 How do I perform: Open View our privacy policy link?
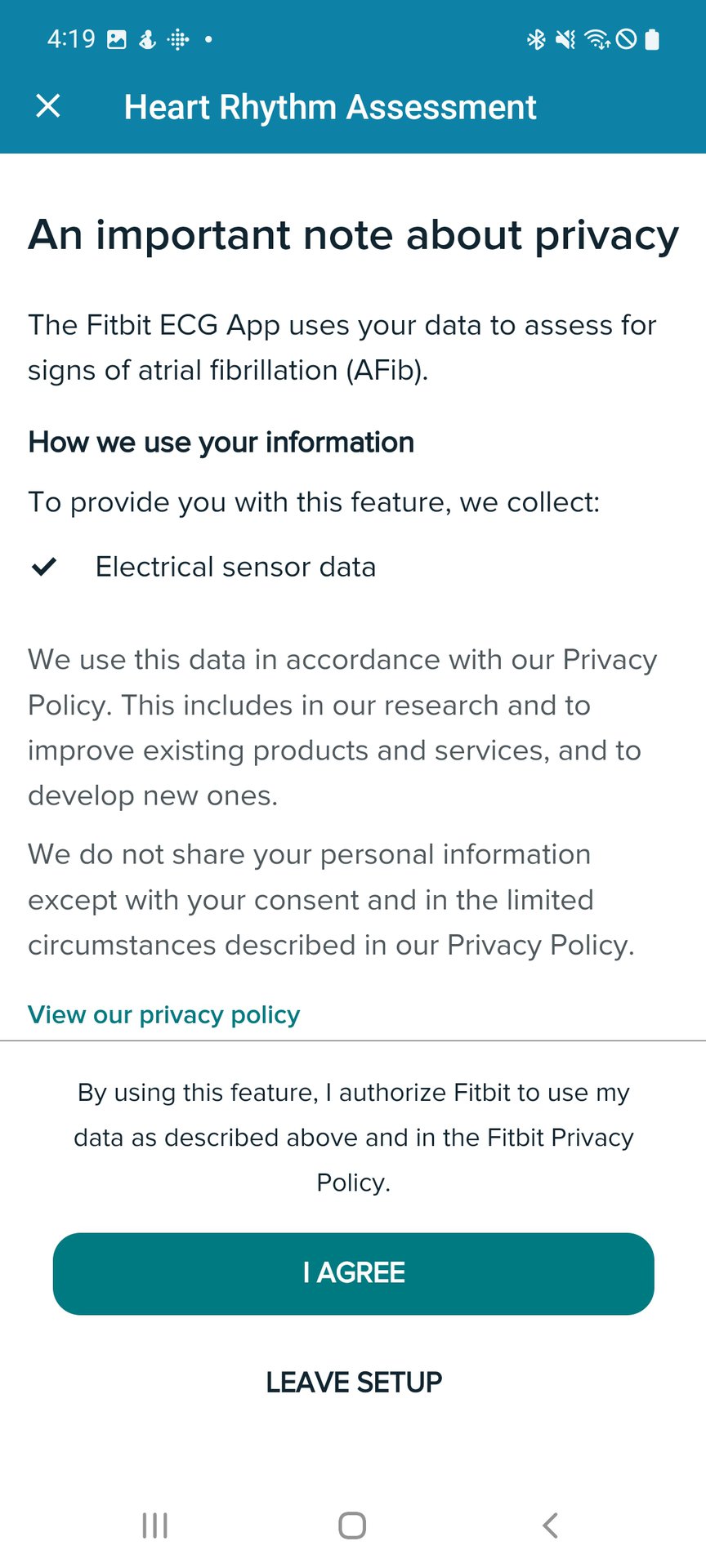click(163, 1014)
